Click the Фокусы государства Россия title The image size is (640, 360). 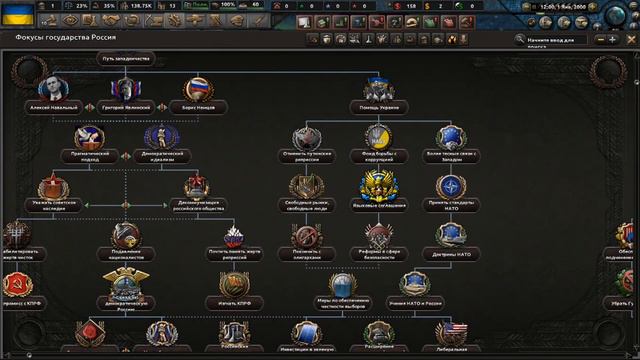point(66,37)
